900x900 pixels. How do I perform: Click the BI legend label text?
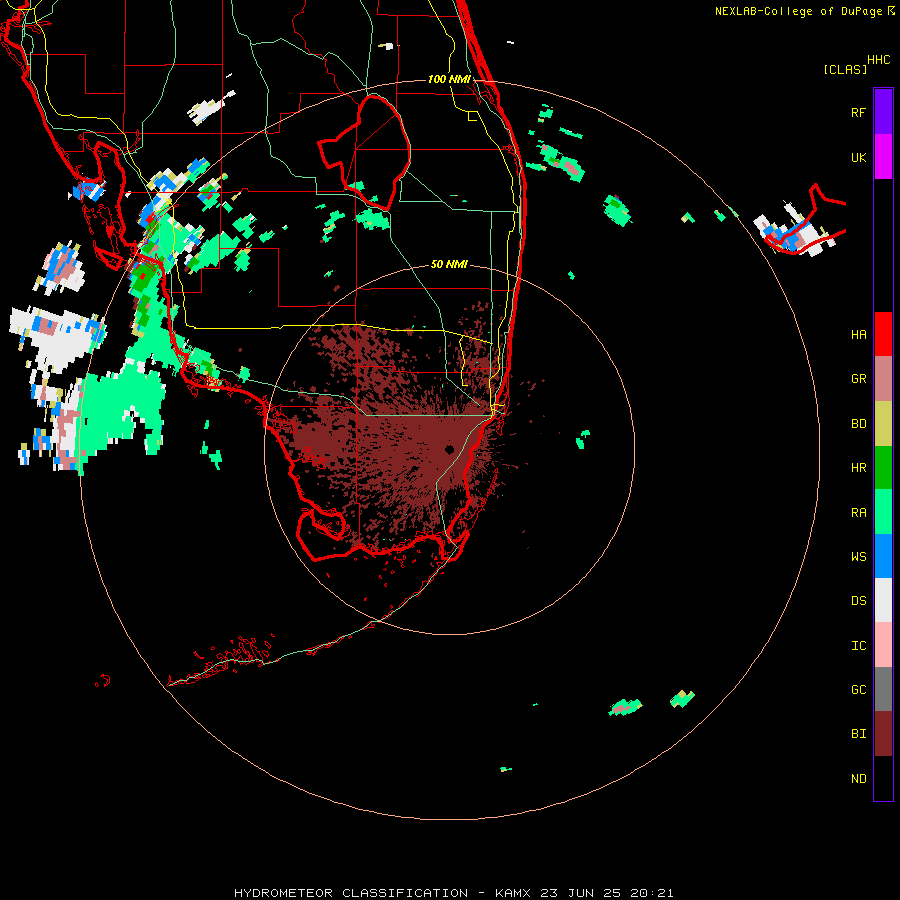click(x=858, y=734)
